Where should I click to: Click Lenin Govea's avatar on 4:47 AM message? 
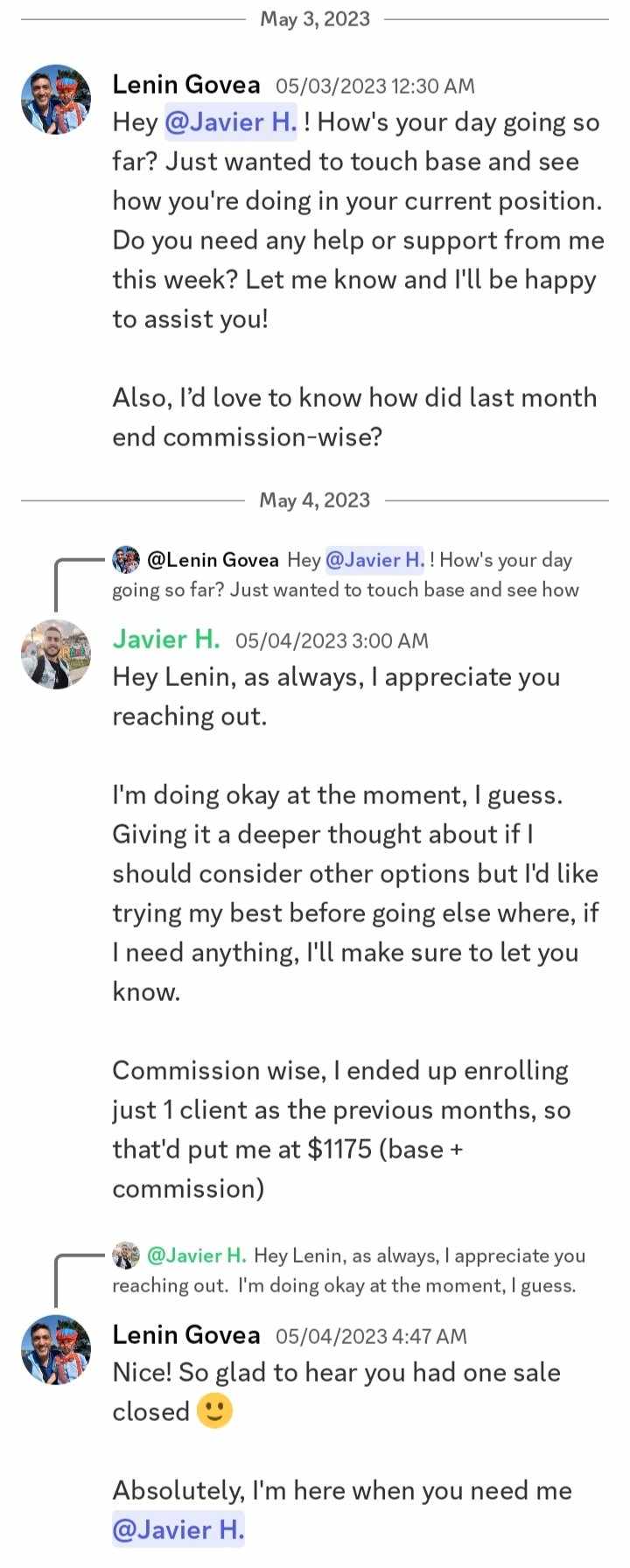click(x=56, y=1350)
